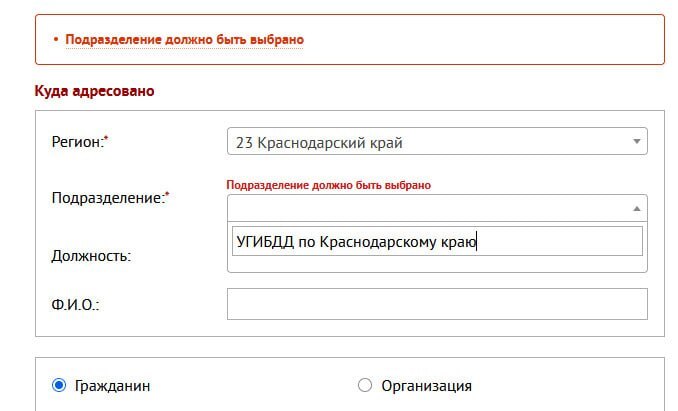Click the 'Ф.И.О.:' field label
The image size is (678, 411).
point(75,304)
